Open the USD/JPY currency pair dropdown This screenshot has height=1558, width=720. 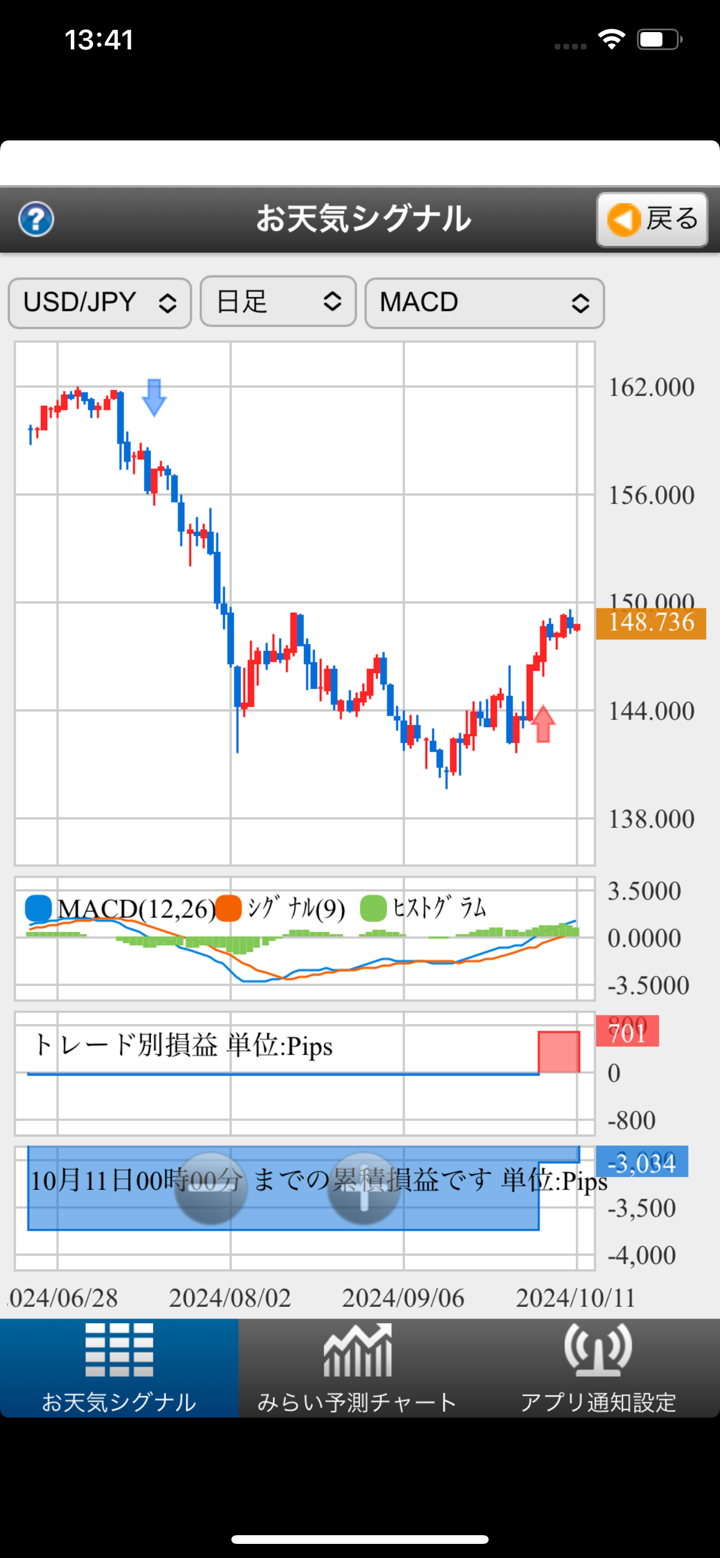99,303
